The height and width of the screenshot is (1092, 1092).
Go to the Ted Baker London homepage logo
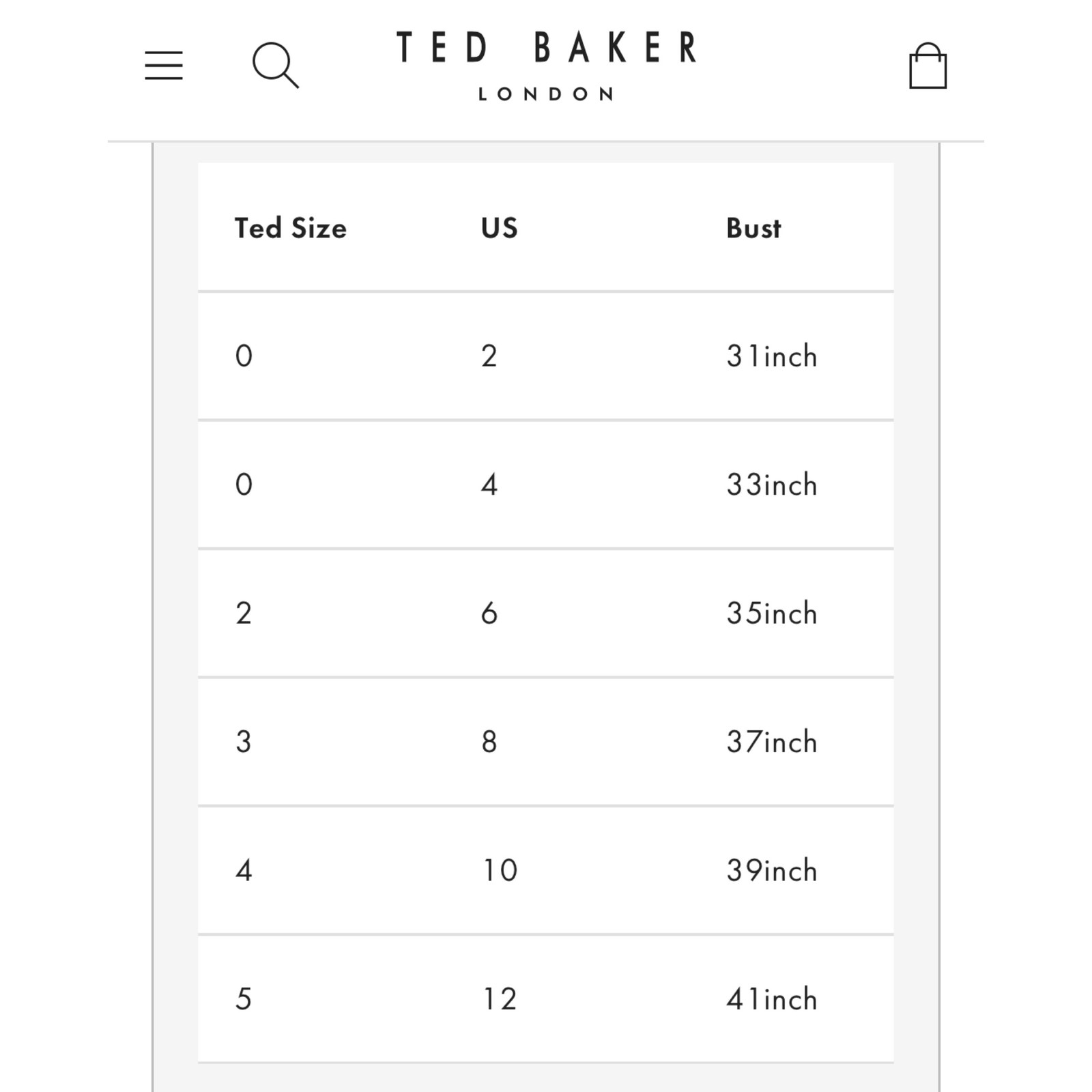pyautogui.click(x=546, y=66)
